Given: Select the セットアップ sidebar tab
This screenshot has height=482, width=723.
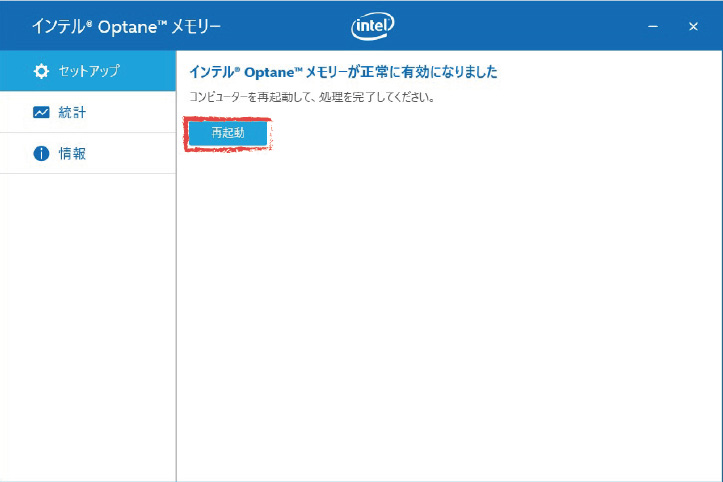Looking at the screenshot, I should click(x=88, y=71).
